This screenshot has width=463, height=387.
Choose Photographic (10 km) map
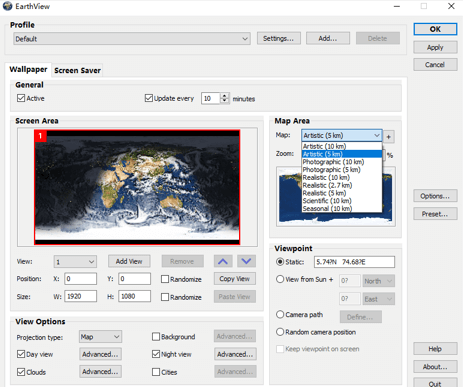[x=342, y=162]
